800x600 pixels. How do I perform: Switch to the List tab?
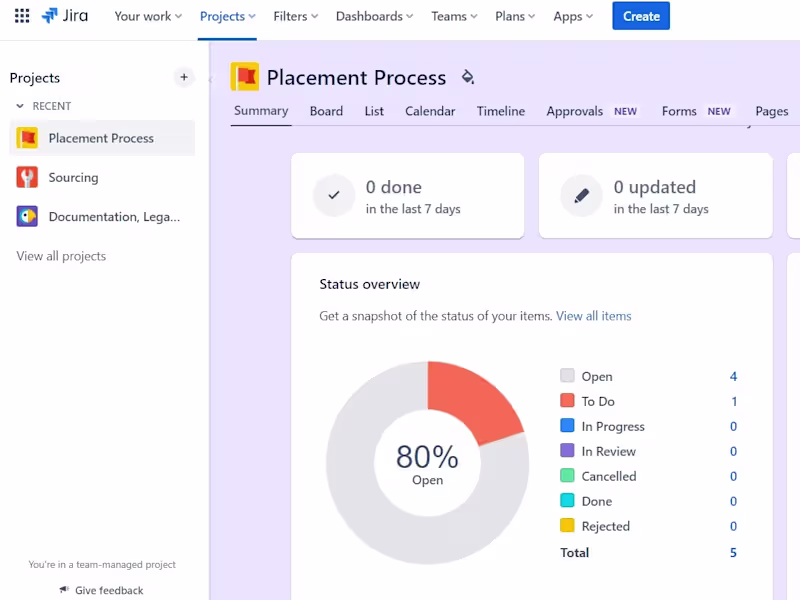click(374, 111)
